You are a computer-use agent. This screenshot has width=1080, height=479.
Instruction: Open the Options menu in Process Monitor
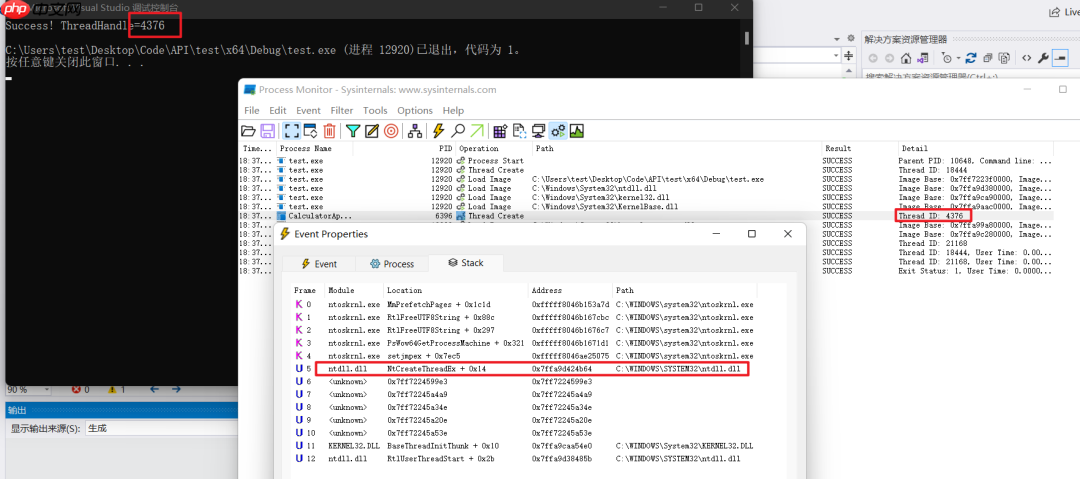(x=415, y=110)
